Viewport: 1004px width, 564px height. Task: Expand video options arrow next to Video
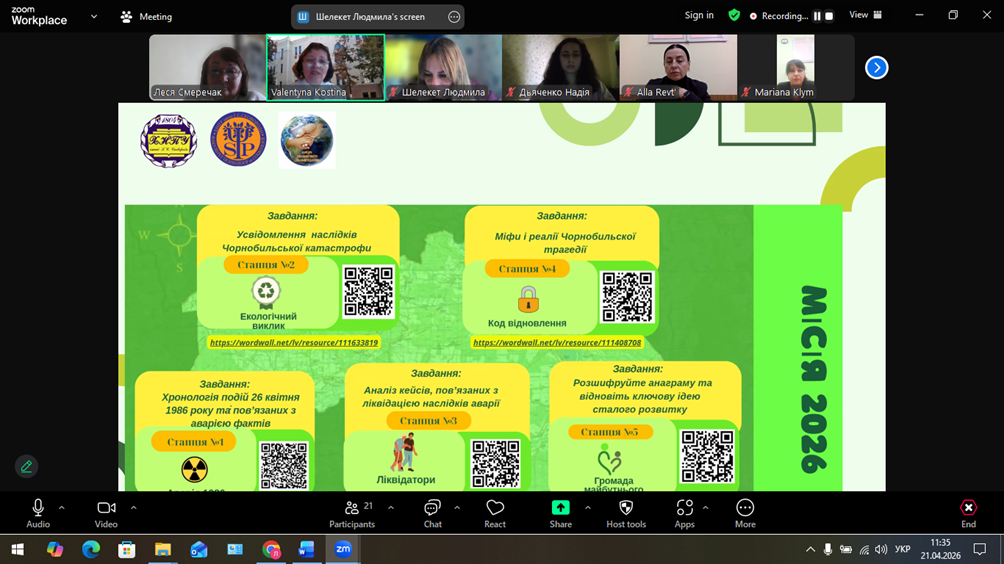[133, 508]
